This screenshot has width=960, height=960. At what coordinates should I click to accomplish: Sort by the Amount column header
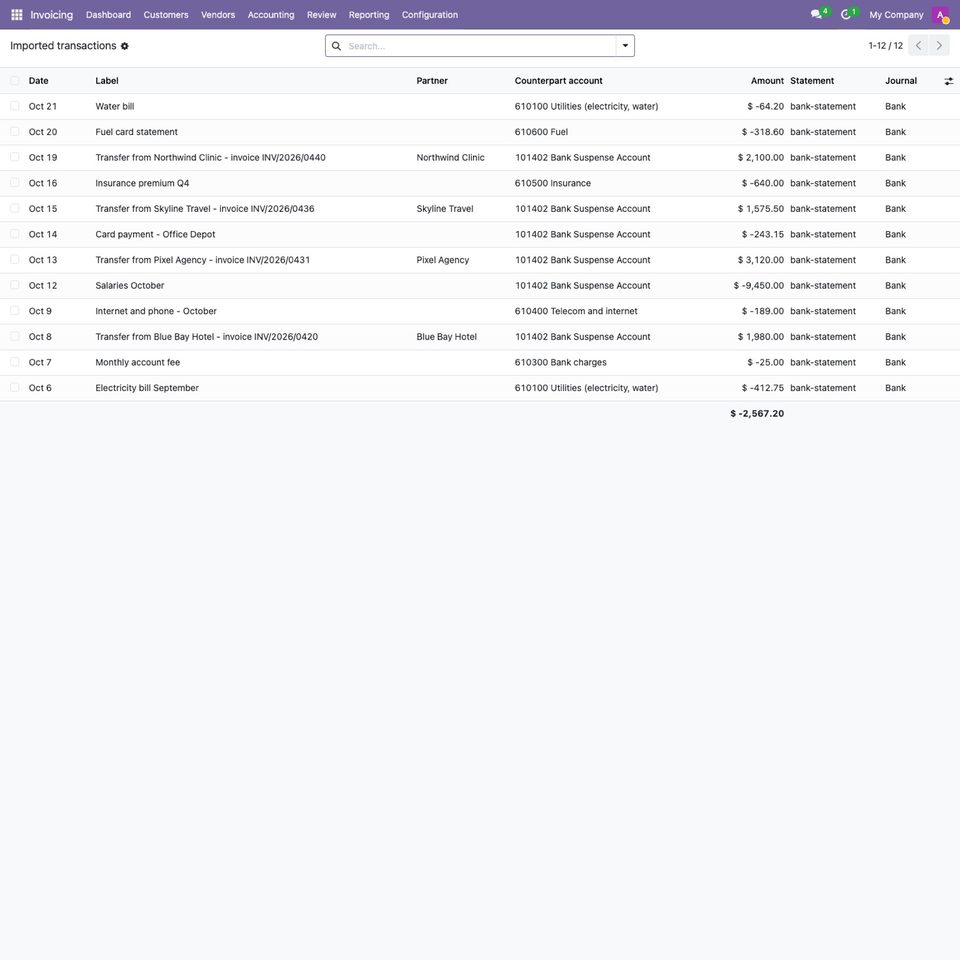pyautogui.click(x=767, y=81)
